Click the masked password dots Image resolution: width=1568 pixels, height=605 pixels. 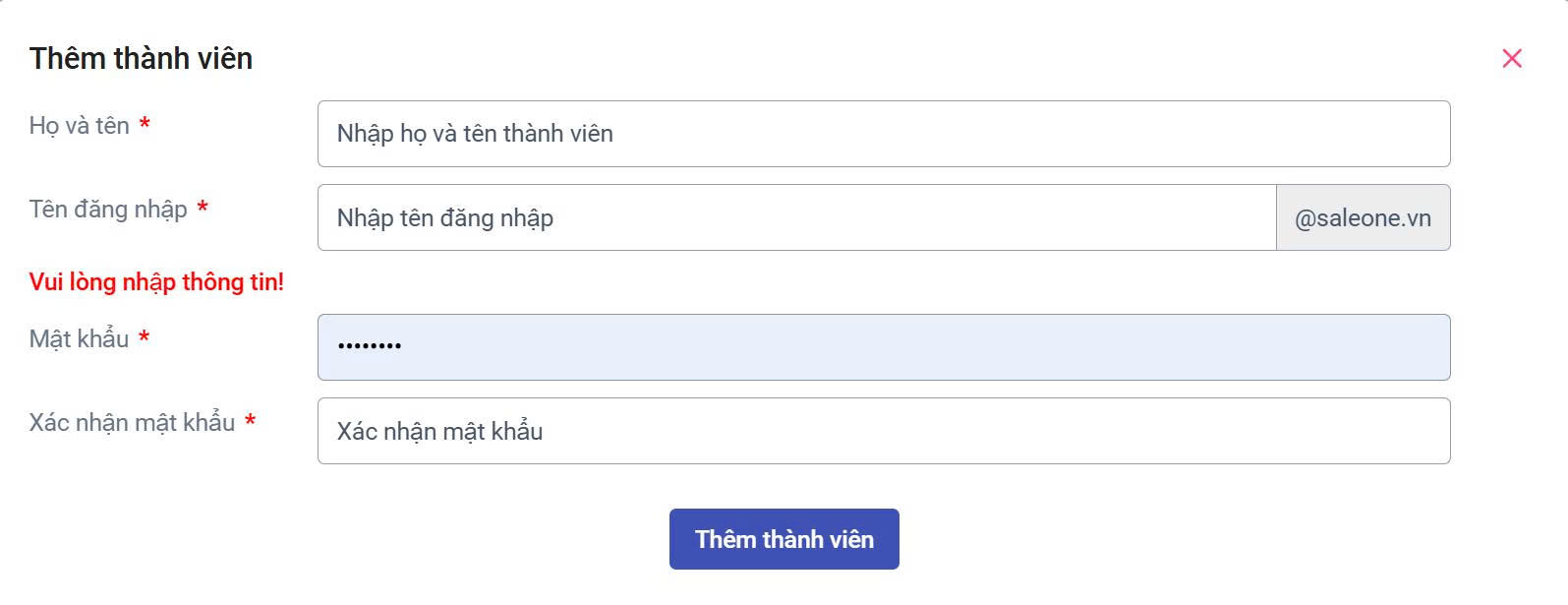coord(370,346)
